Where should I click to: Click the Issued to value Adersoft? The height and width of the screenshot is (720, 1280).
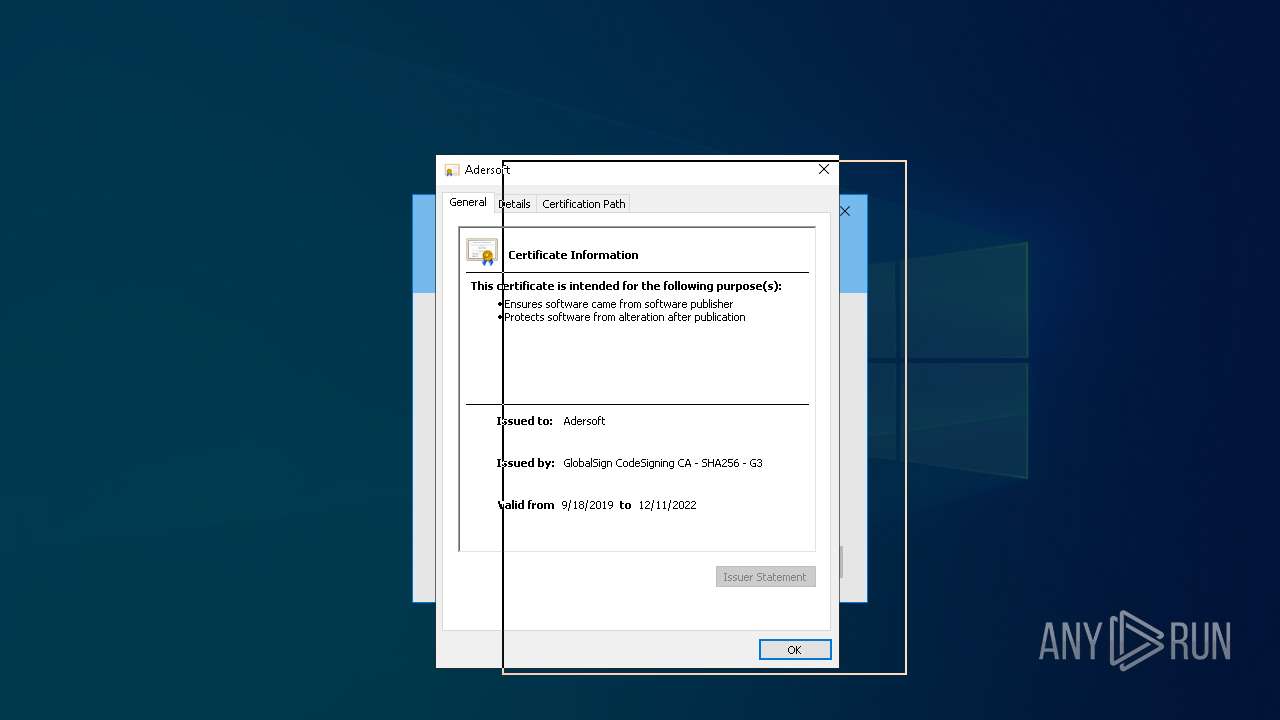click(584, 421)
